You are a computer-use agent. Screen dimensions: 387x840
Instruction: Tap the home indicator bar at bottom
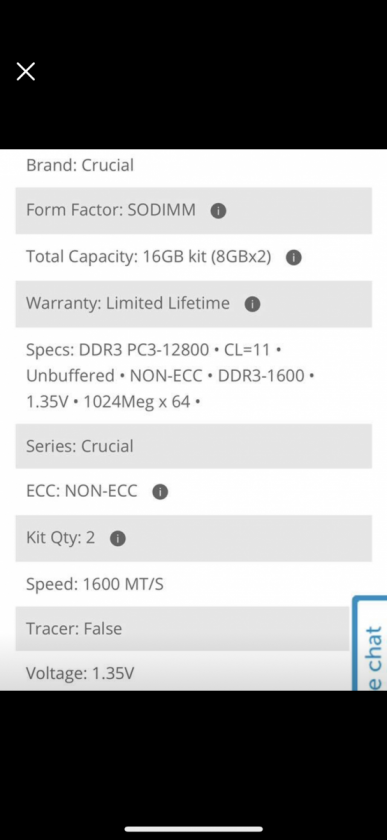coord(194,829)
